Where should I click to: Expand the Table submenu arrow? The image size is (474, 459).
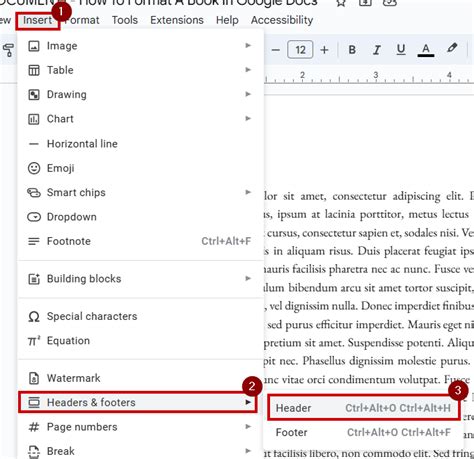click(248, 70)
